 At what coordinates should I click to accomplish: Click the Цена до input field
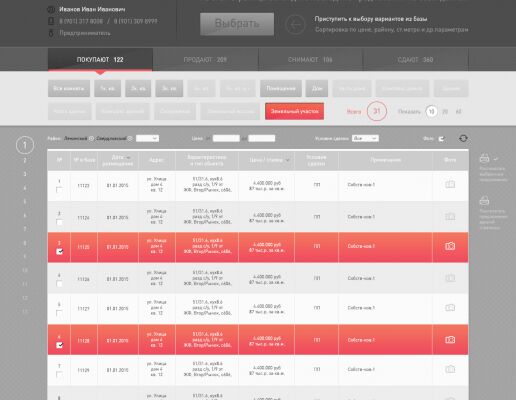[x=262, y=138]
